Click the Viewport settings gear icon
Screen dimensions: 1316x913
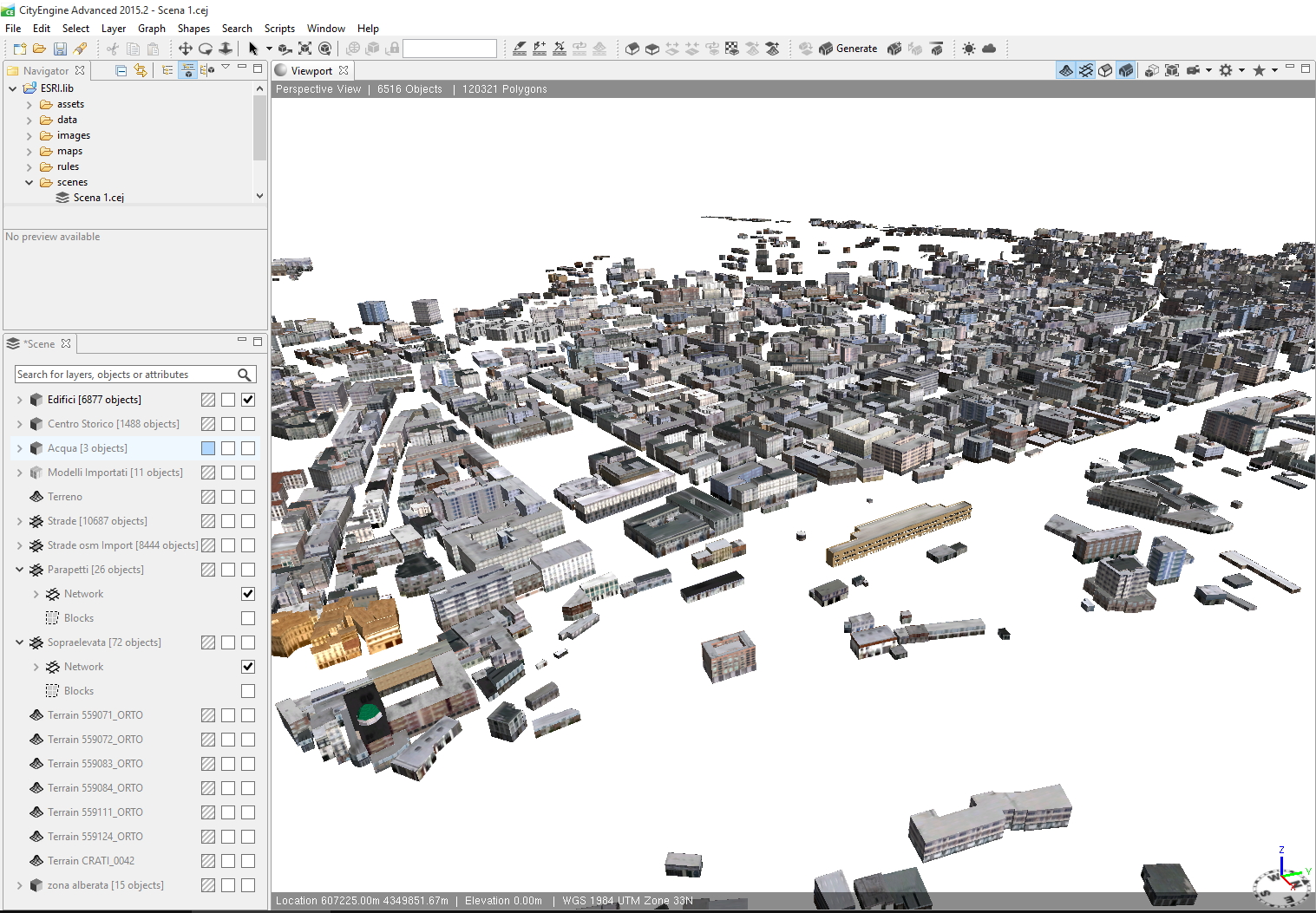1226,70
